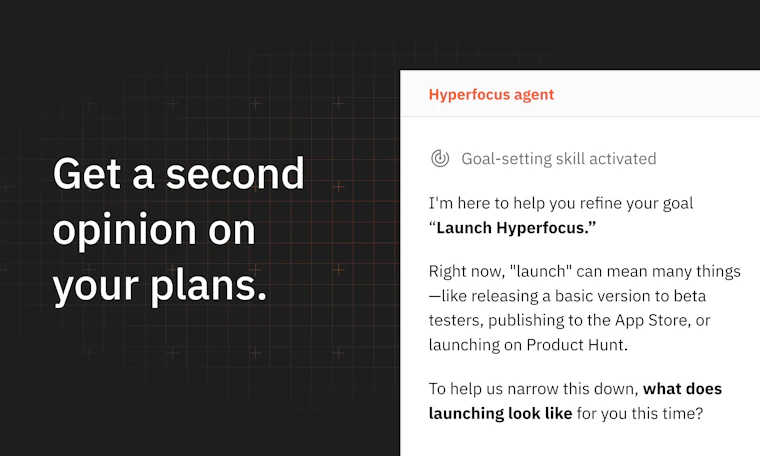This screenshot has width=760, height=456.
Task: Click the goal-setting skill spiral icon
Action: click(440, 158)
